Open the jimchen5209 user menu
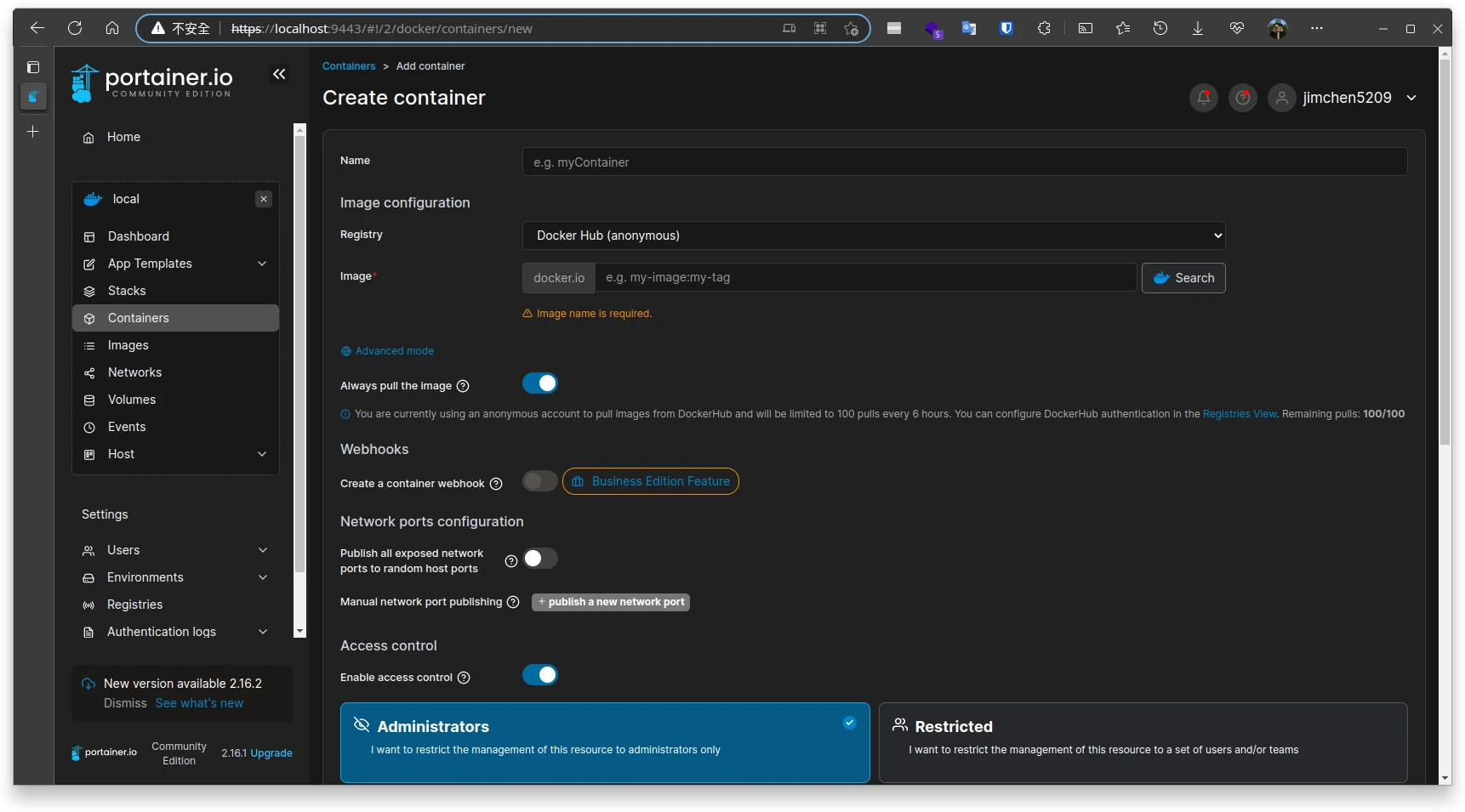This screenshot has width=1465, height=812. (x=1346, y=98)
